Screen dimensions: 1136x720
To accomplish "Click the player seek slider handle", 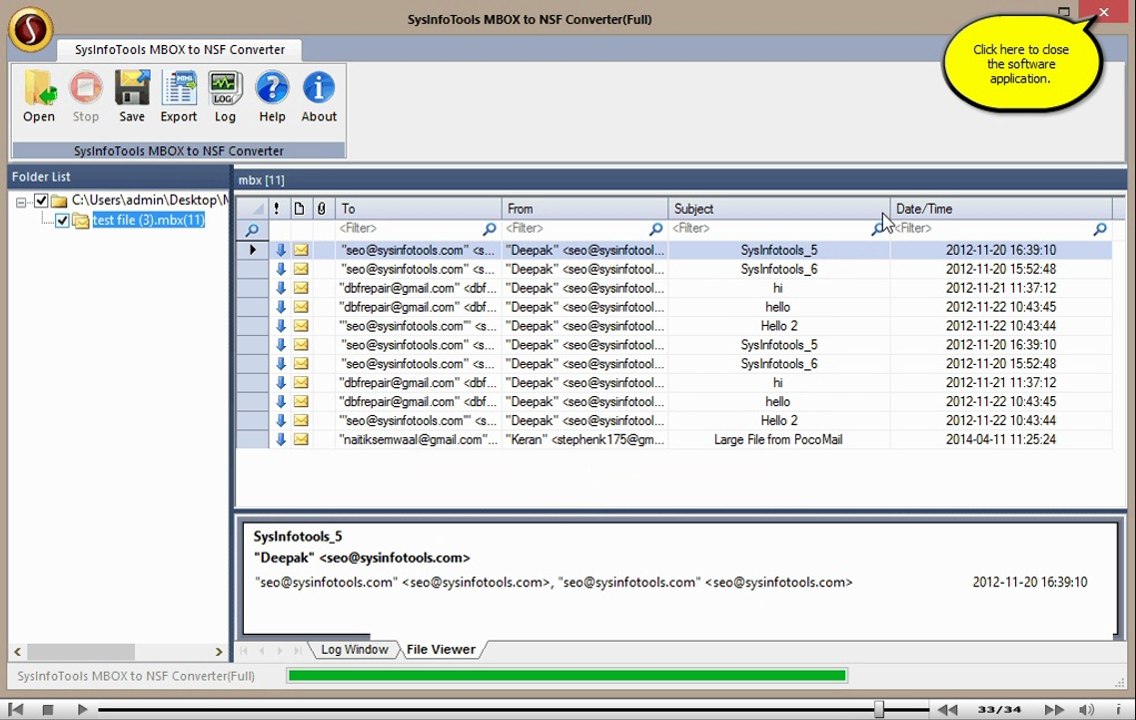I will click(879, 709).
